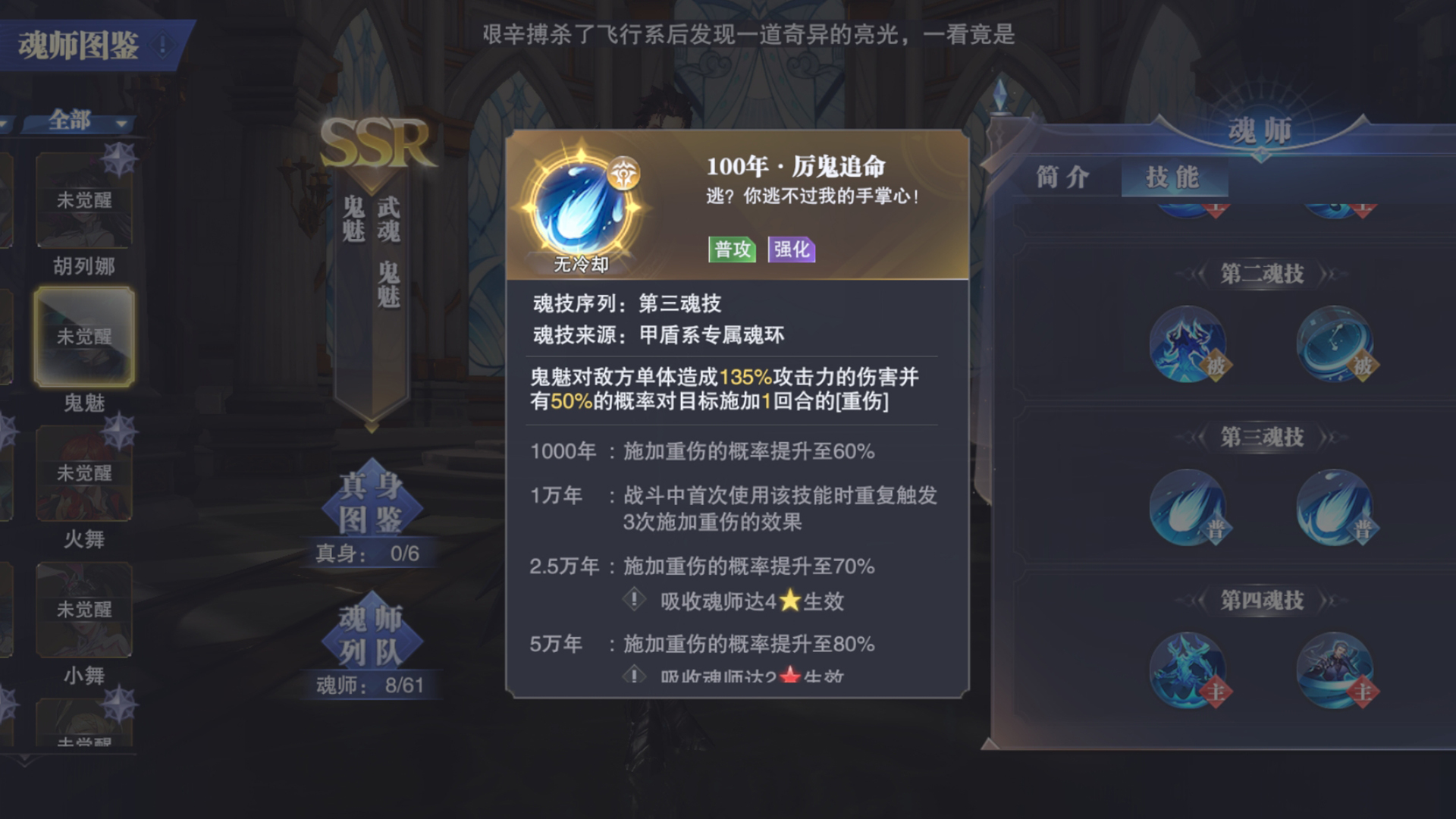Select the right 第三魂技 normal attack icon

(x=1335, y=507)
